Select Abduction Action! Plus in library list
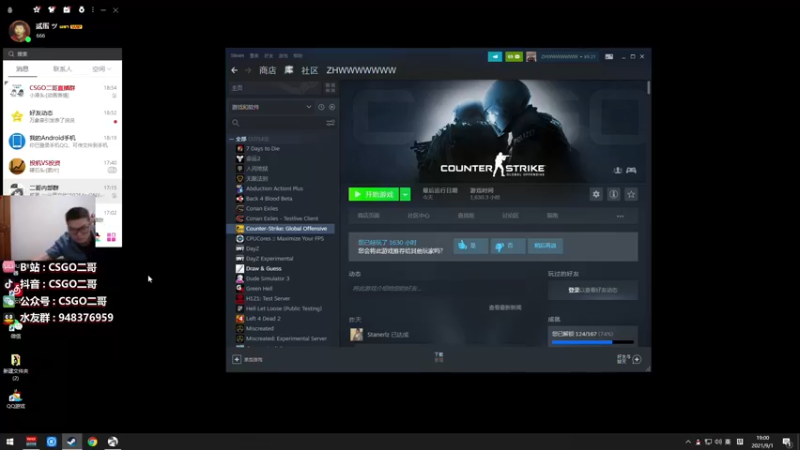The height and width of the screenshot is (450, 800). point(274,188)
